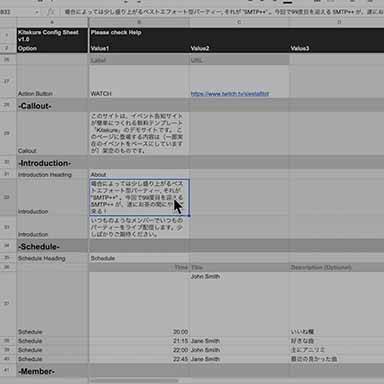Open the name box dropdown arrow
384x384 pixels.
[37, 12]
